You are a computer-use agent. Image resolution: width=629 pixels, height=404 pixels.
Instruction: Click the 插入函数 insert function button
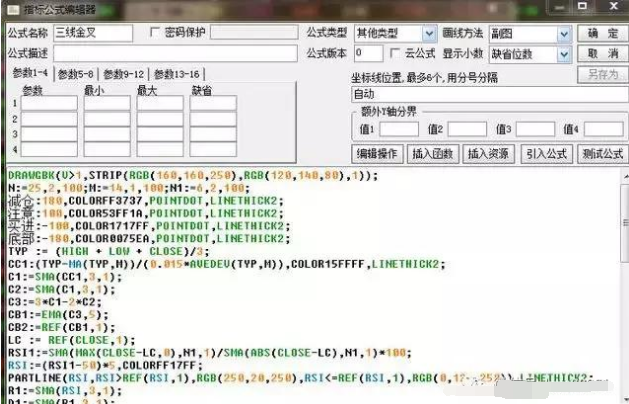coord(433,154)
